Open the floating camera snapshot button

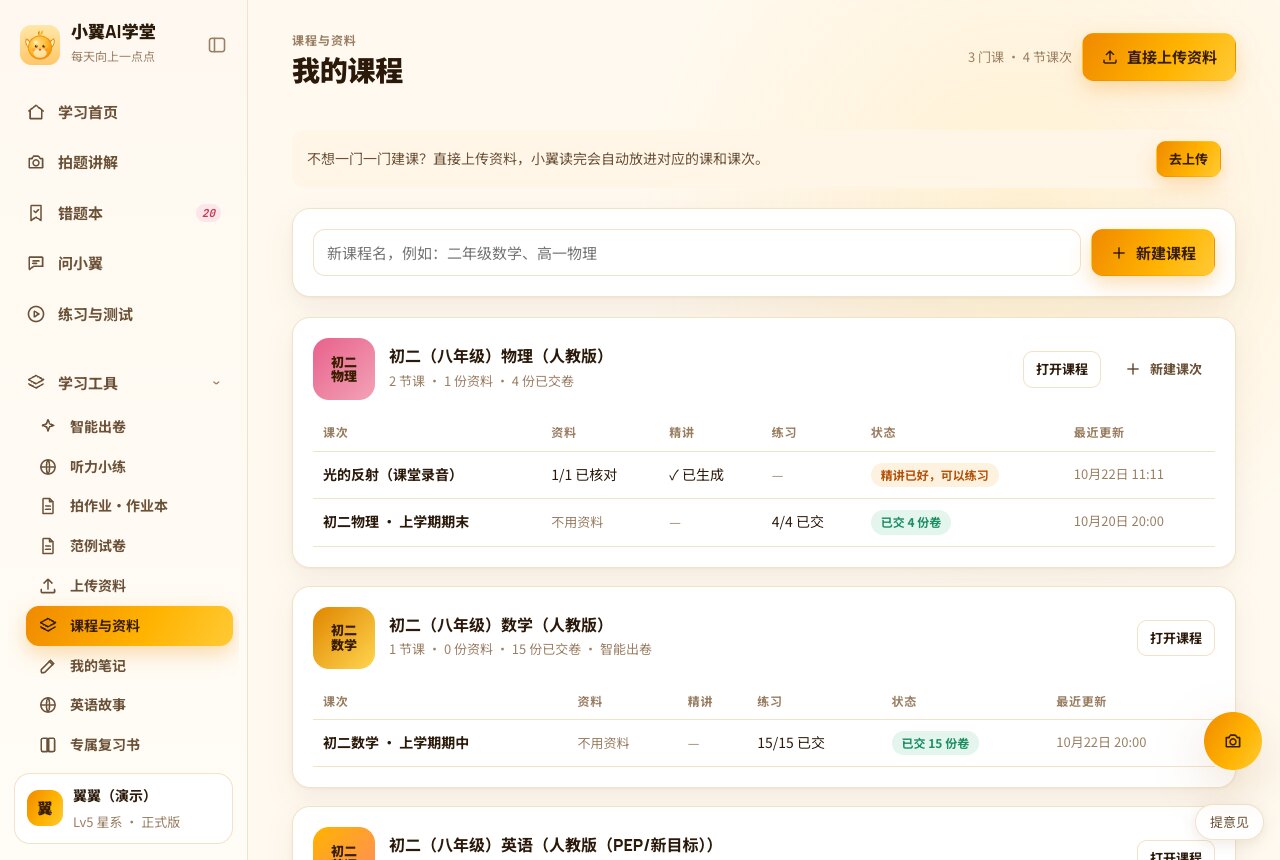[x=1233, y=741]
